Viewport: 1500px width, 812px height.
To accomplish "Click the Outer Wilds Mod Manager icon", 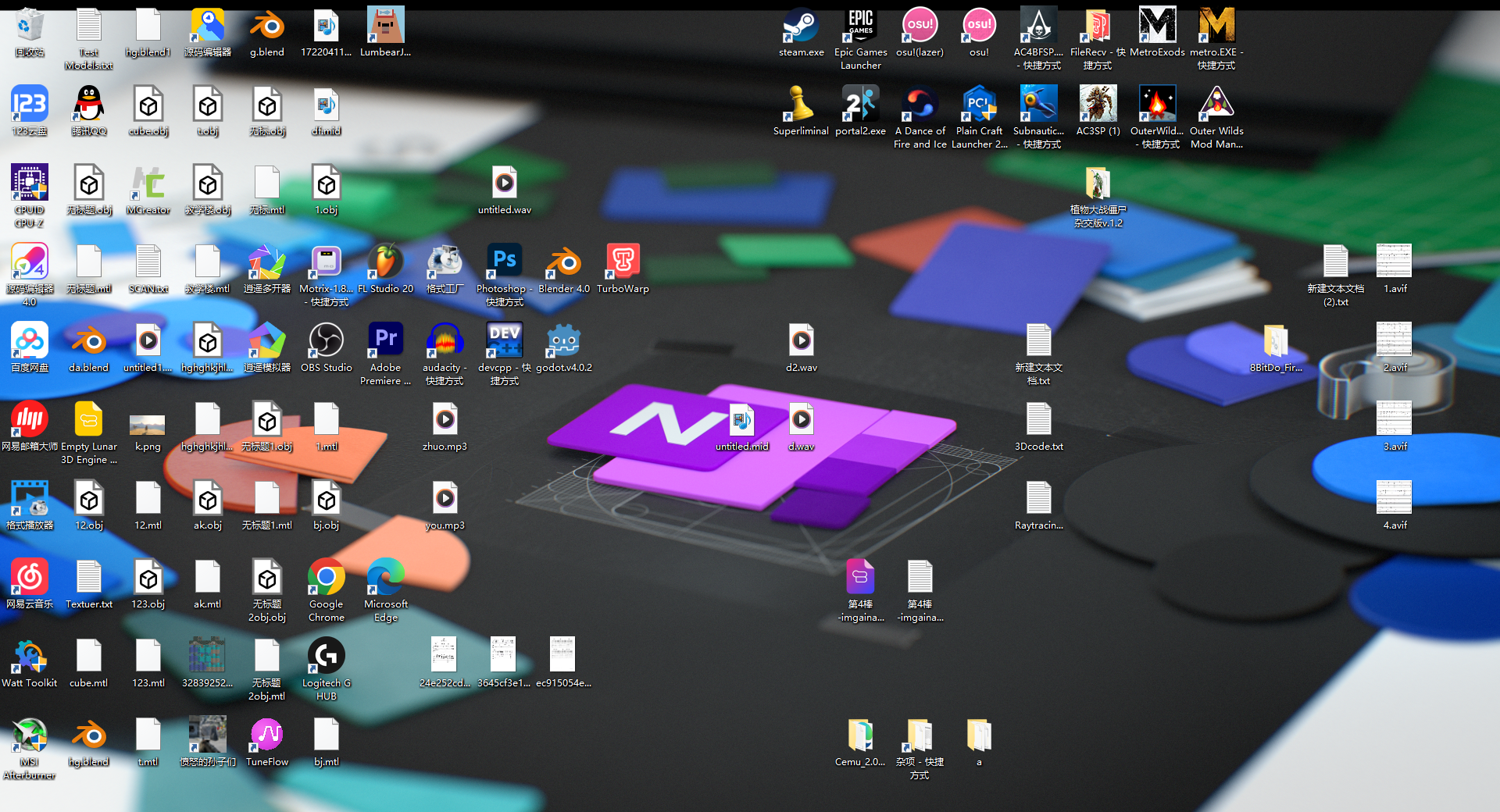I will (1216, 105).
